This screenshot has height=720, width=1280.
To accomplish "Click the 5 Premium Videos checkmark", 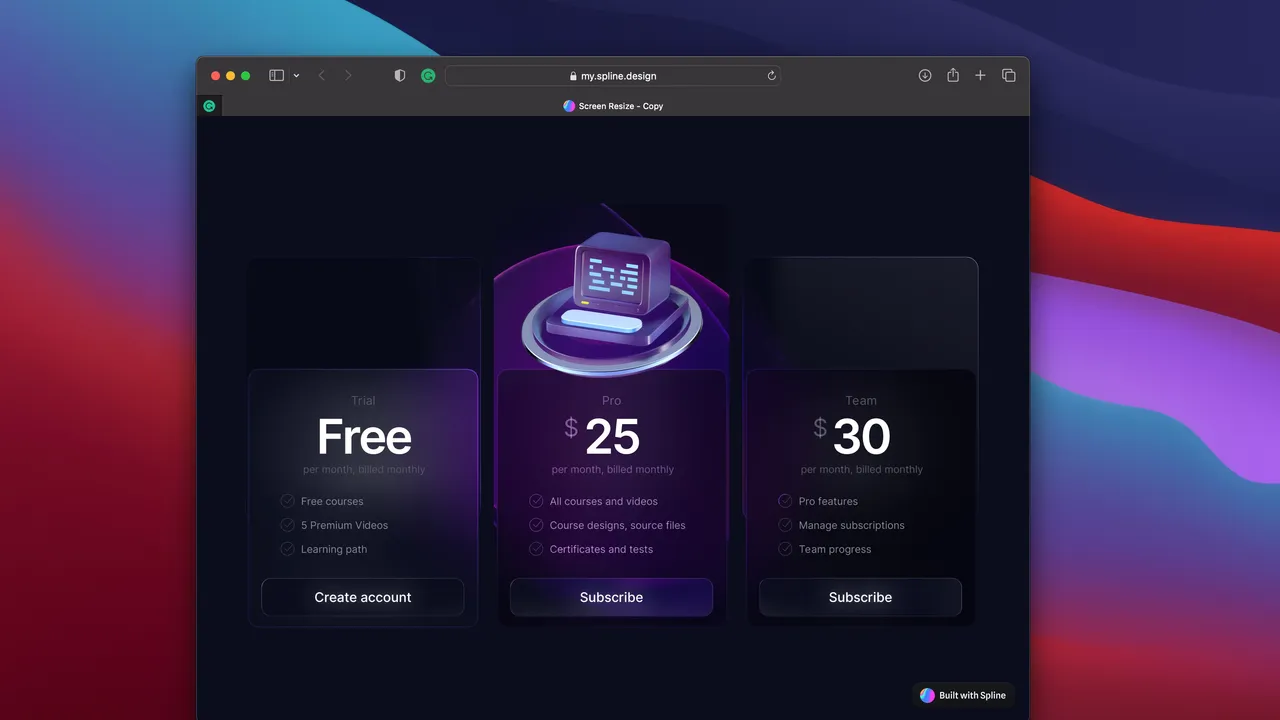I will [287, 525].
